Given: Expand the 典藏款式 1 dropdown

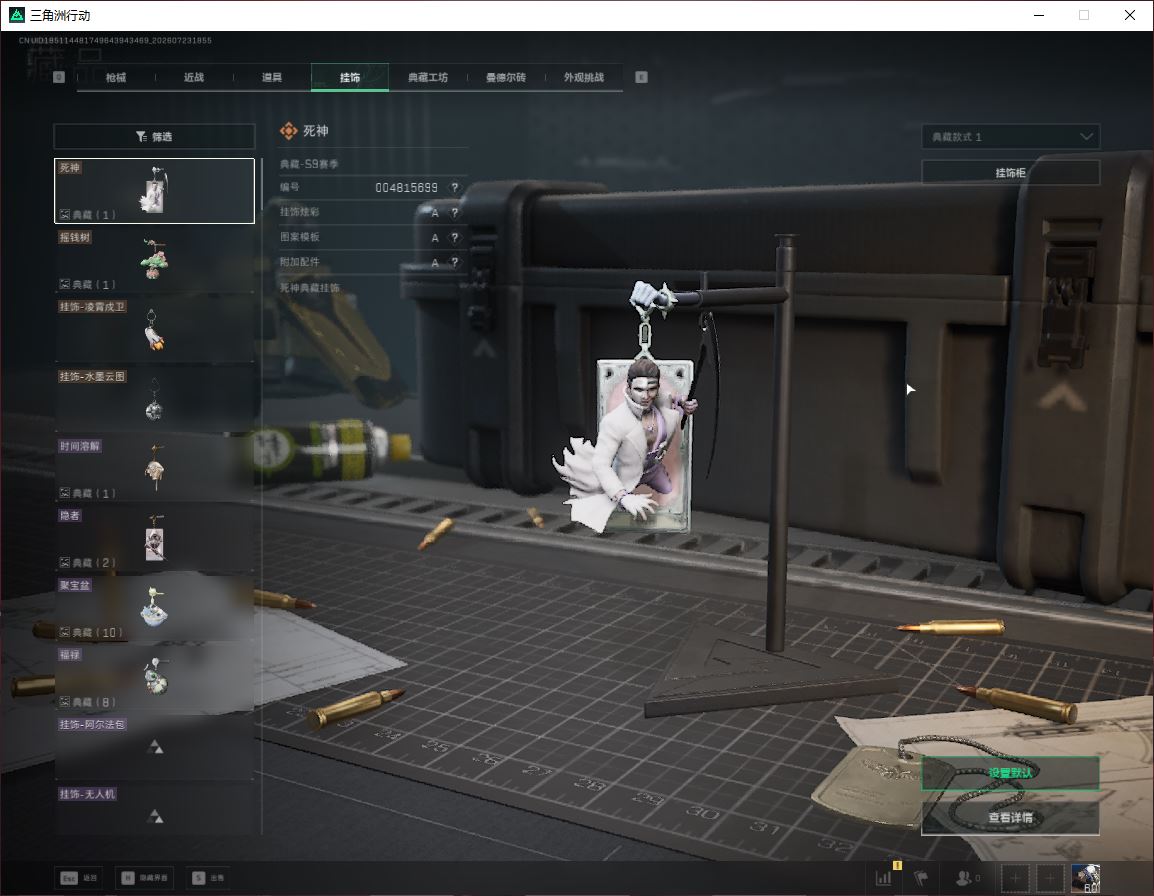Looking at the screenshot, I should coord(1010,137).
